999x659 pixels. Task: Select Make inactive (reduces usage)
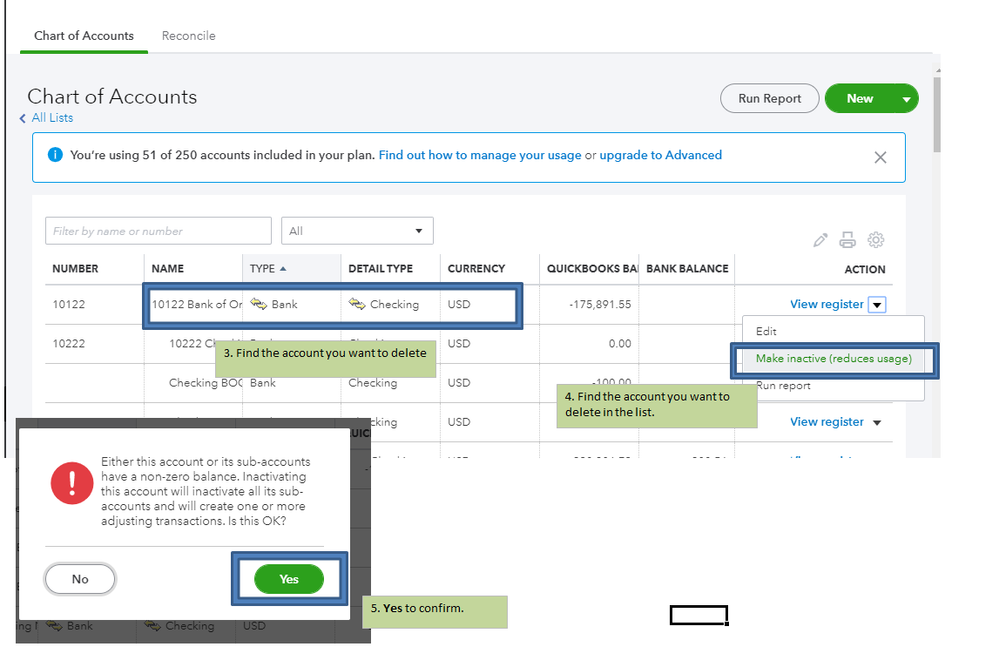833,358
